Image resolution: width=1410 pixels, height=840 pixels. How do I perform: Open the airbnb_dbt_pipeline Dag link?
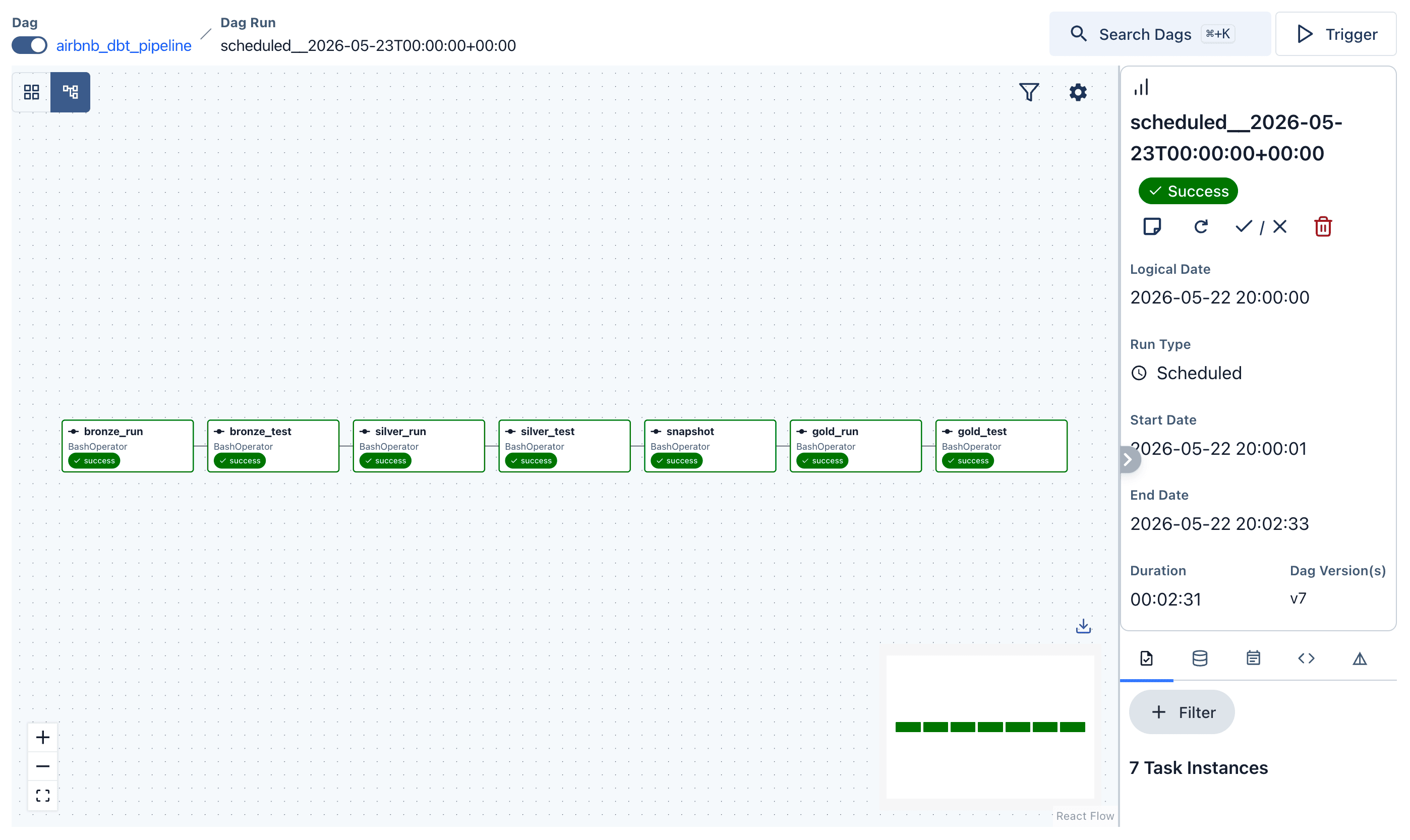point(124,45)
